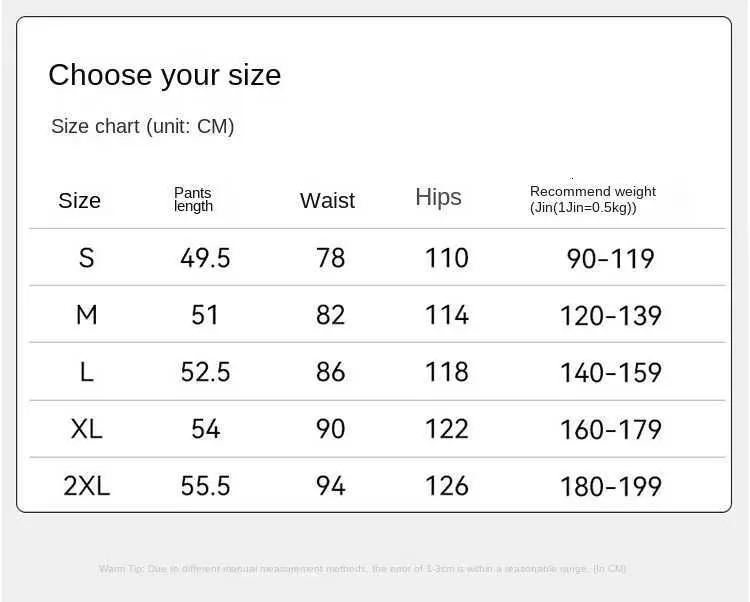Click the "Choose your size" heading
Image resolution: width=750 pixels, height=602 pixels.
pos(164,75)
